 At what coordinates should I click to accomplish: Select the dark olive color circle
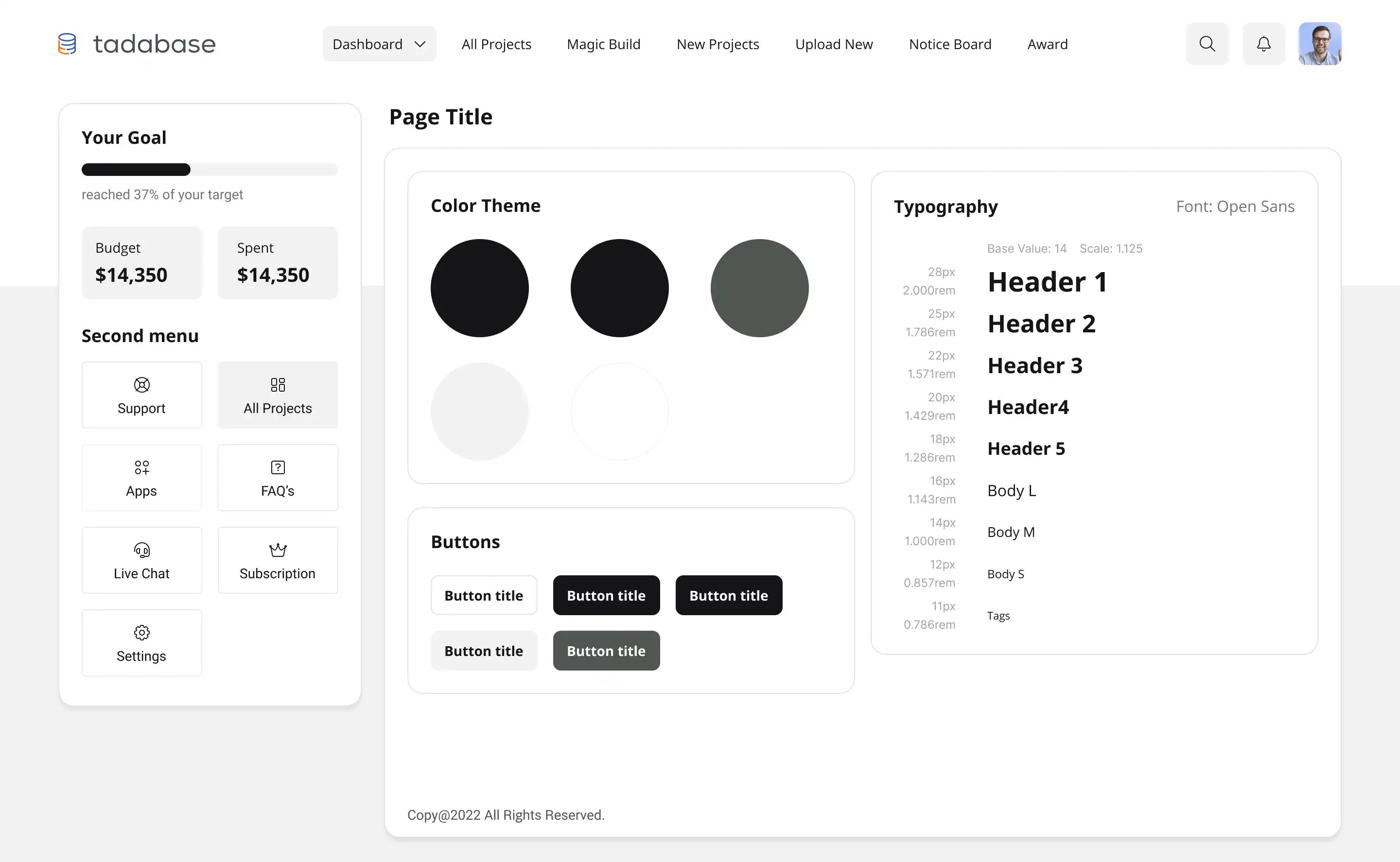[760, 288]
